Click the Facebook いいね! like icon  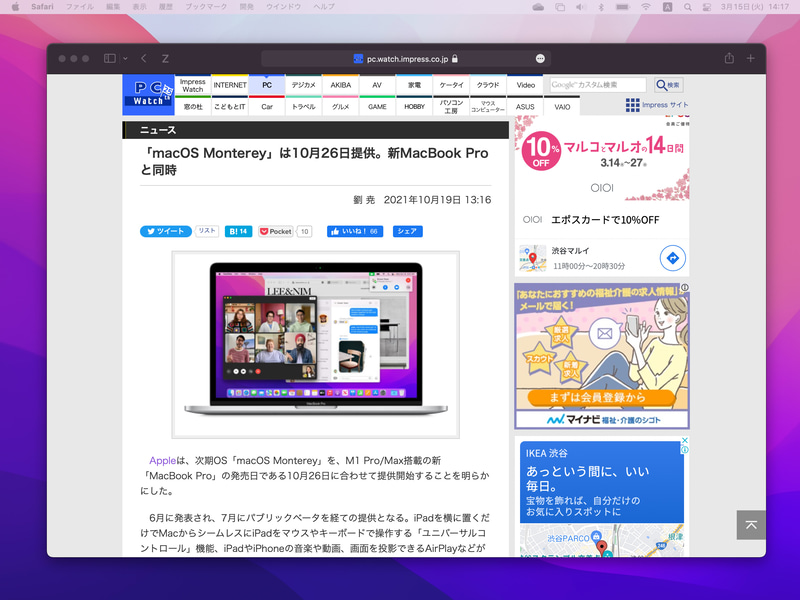pyautogui.click(x=337, y=231)
